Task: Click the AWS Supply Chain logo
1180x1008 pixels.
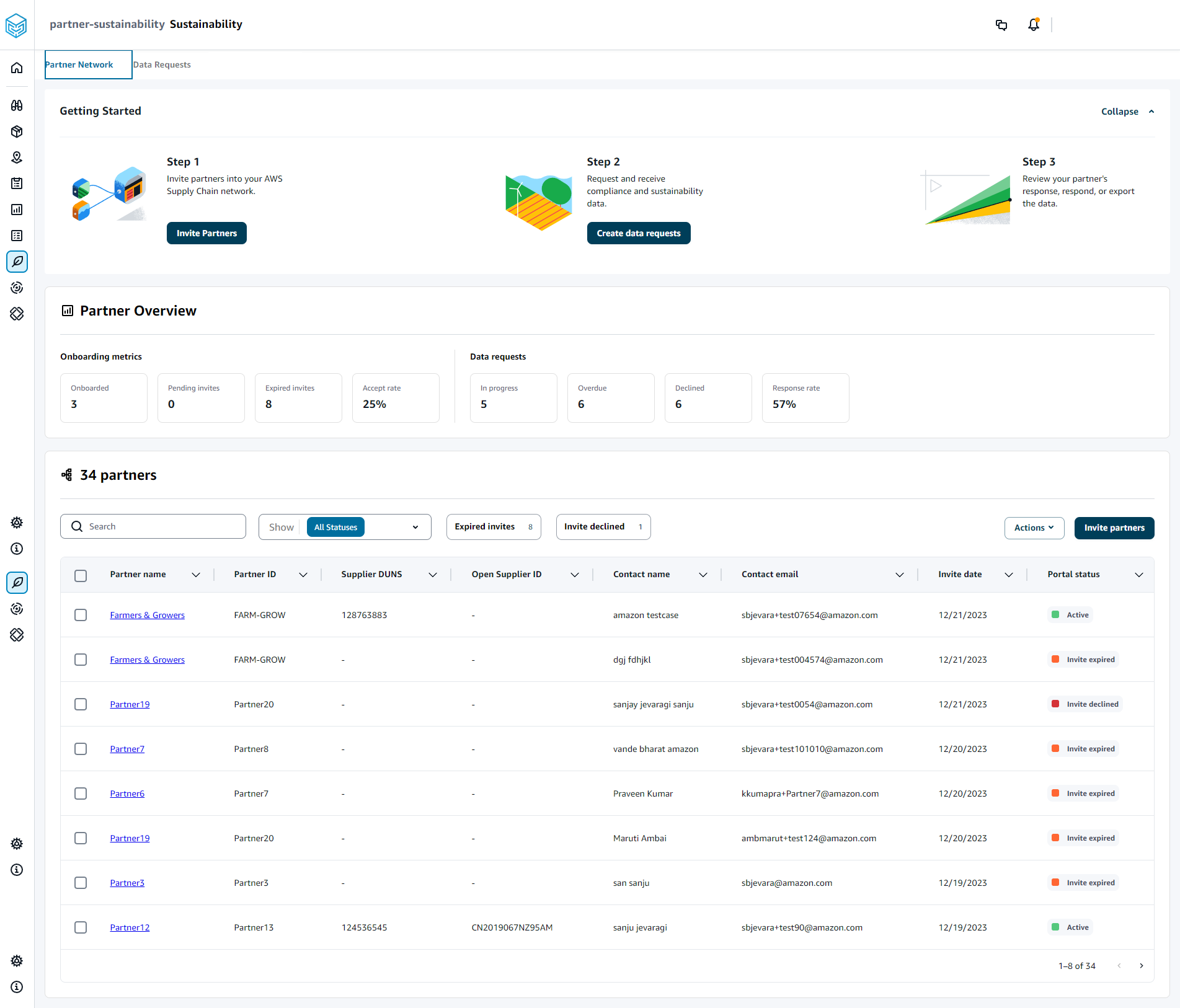Action: [16, 25]
